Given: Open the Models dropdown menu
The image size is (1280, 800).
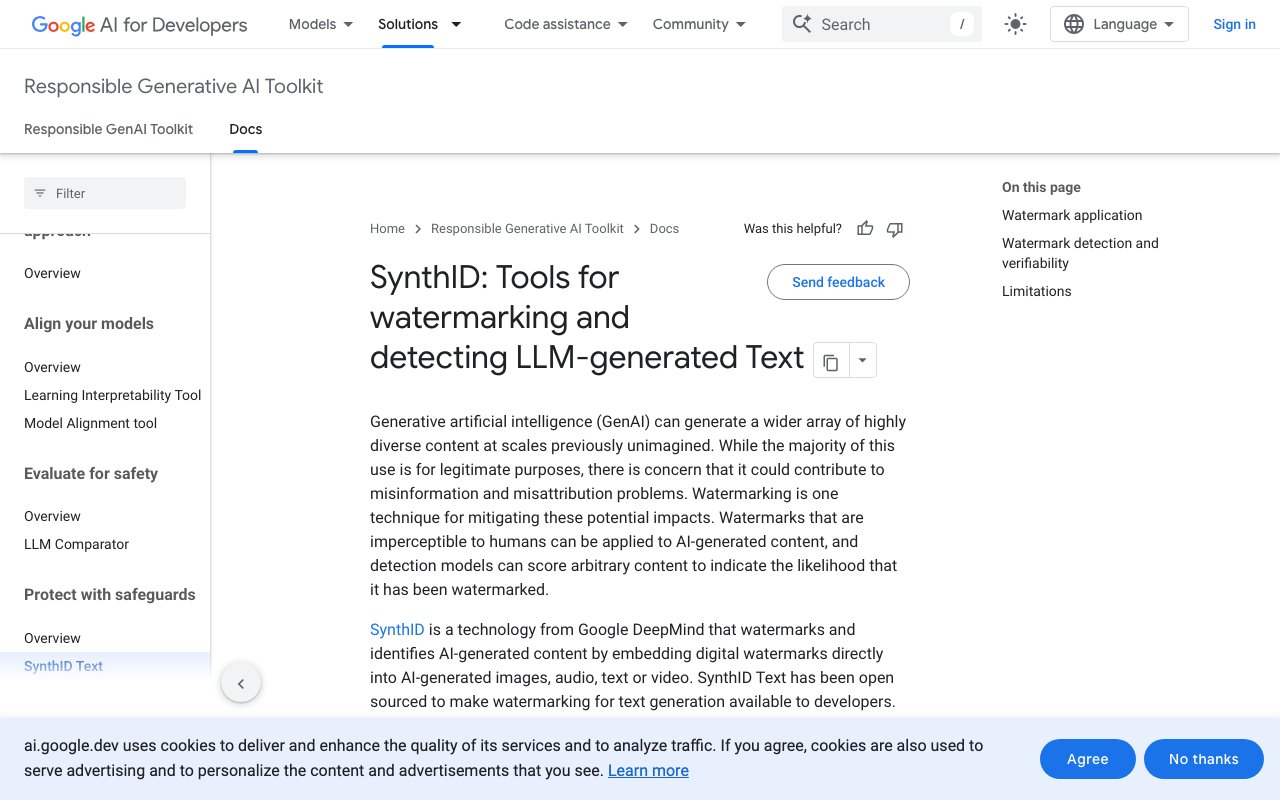Looking at the screenshot, I should click(x=320, y=24).
